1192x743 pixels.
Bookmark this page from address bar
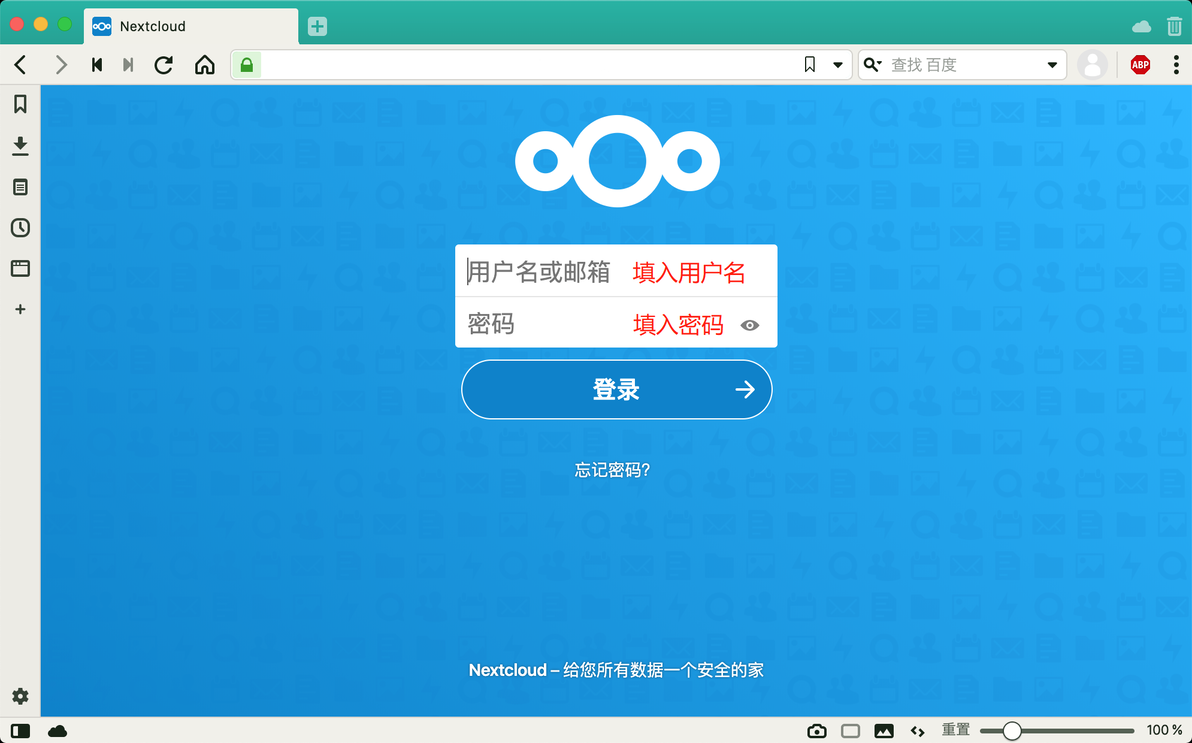click(x=810, y=65)
